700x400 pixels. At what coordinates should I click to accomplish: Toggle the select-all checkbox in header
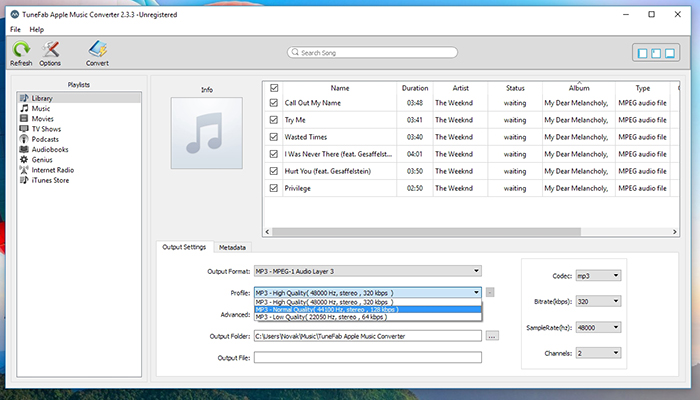[274, 88]
